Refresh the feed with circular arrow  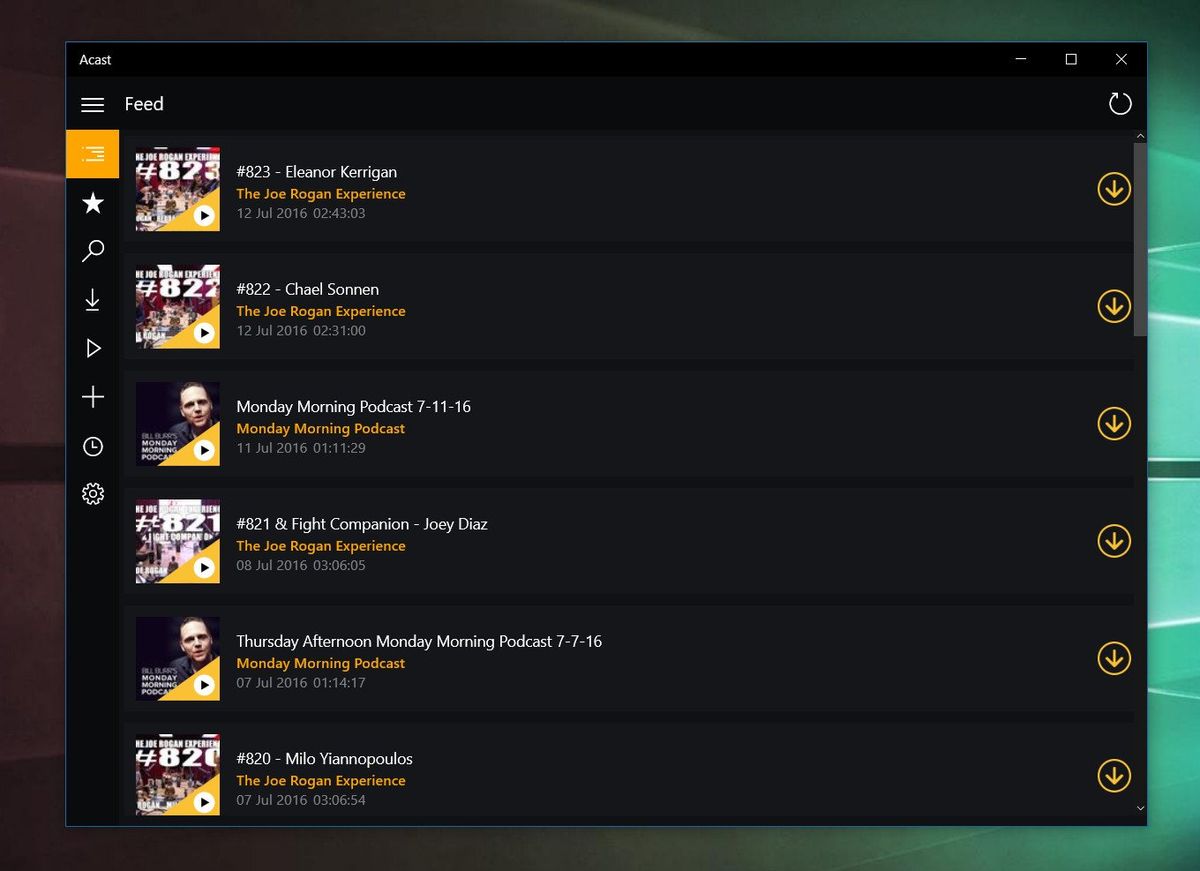point(1120,103)
